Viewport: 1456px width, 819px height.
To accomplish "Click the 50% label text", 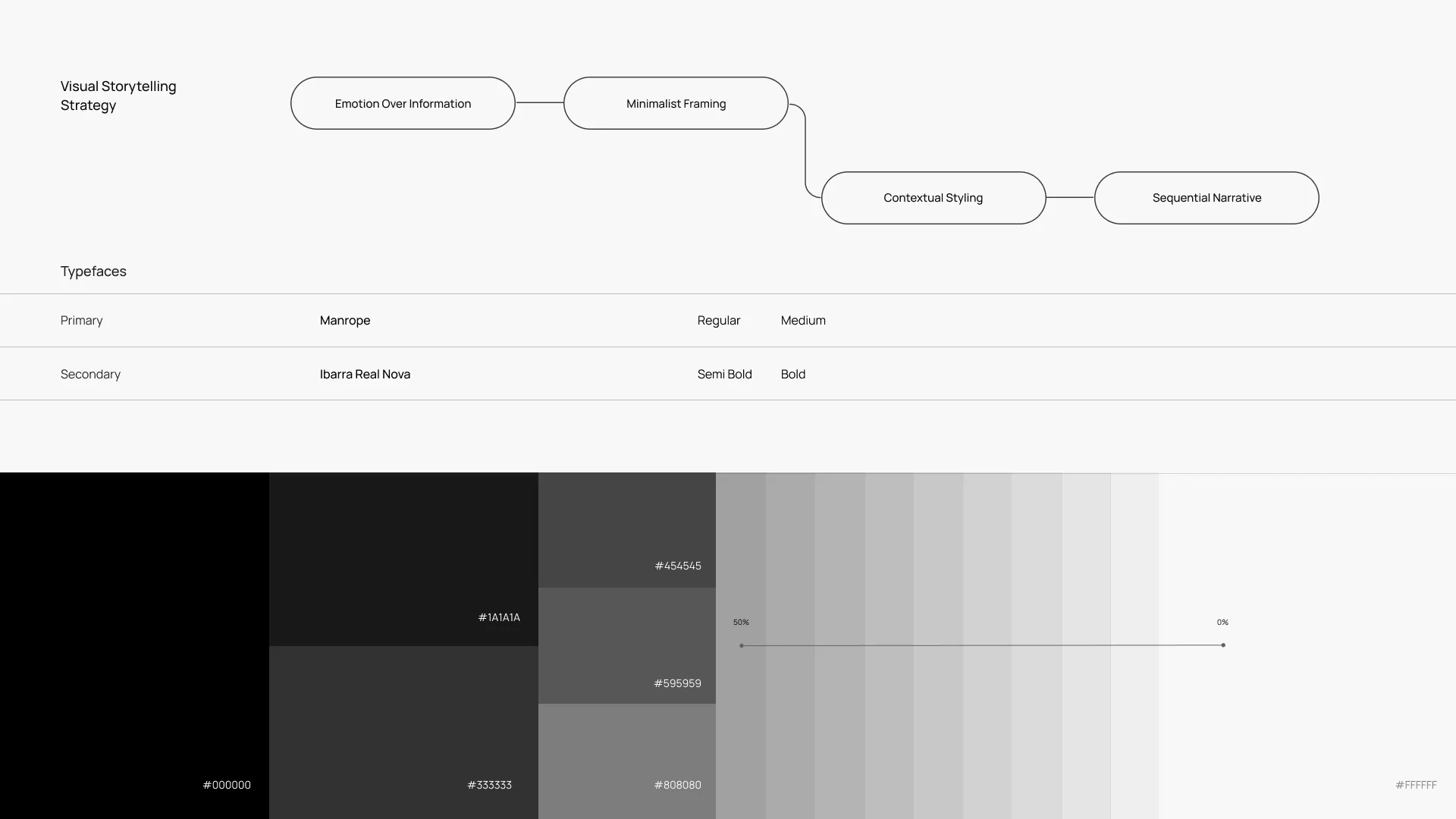I will point(741,622).
